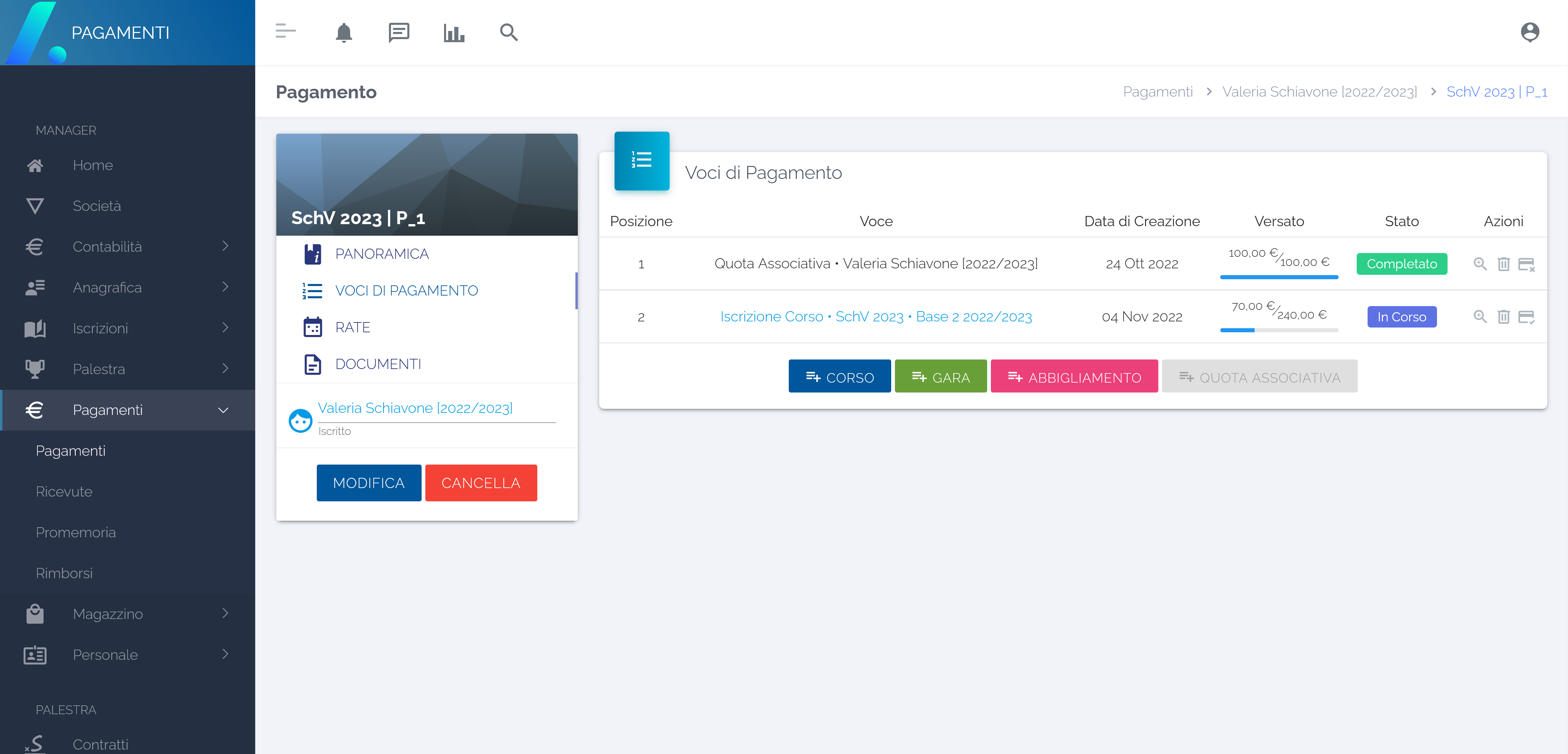Expand the Anagrafica sidebar menu
Viewport: 1568px width, 754px height.
point(128,287)
